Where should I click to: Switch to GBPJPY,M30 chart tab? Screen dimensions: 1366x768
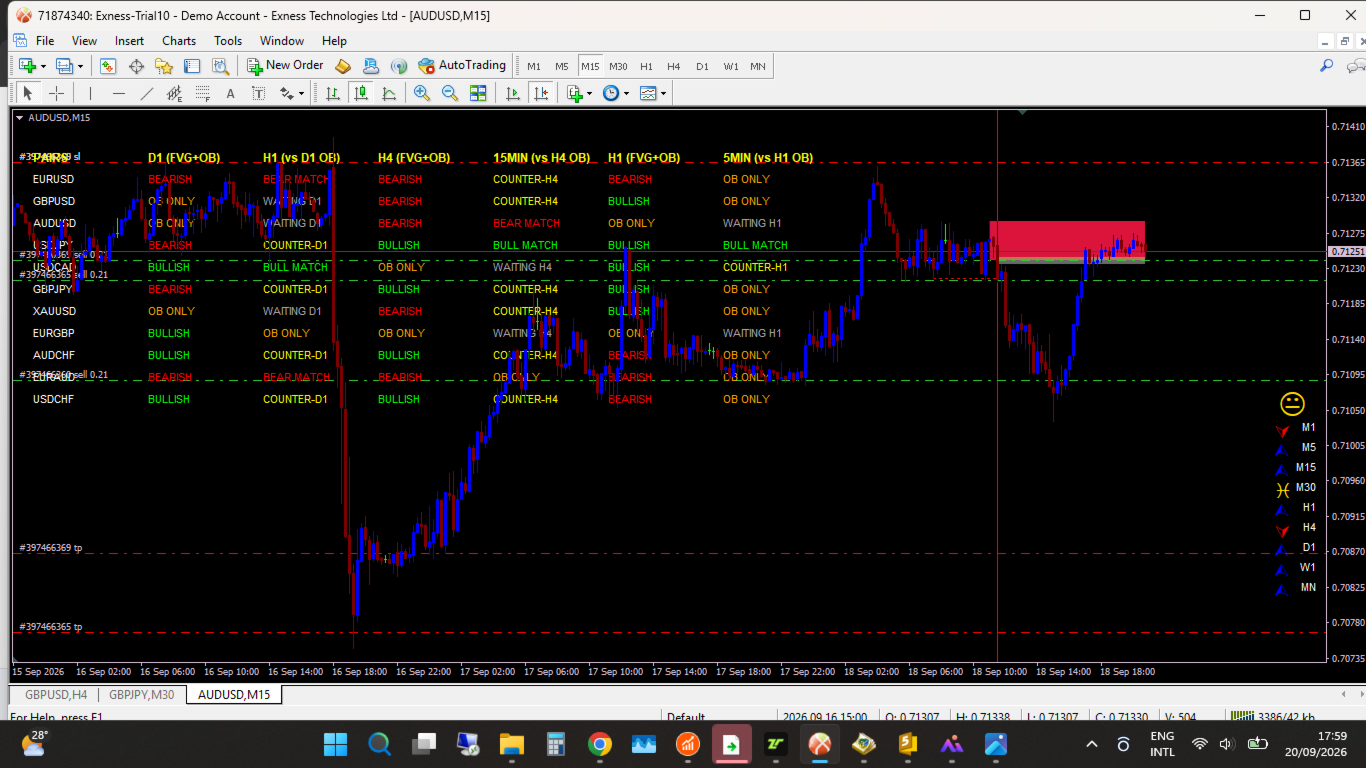[141, 694]
